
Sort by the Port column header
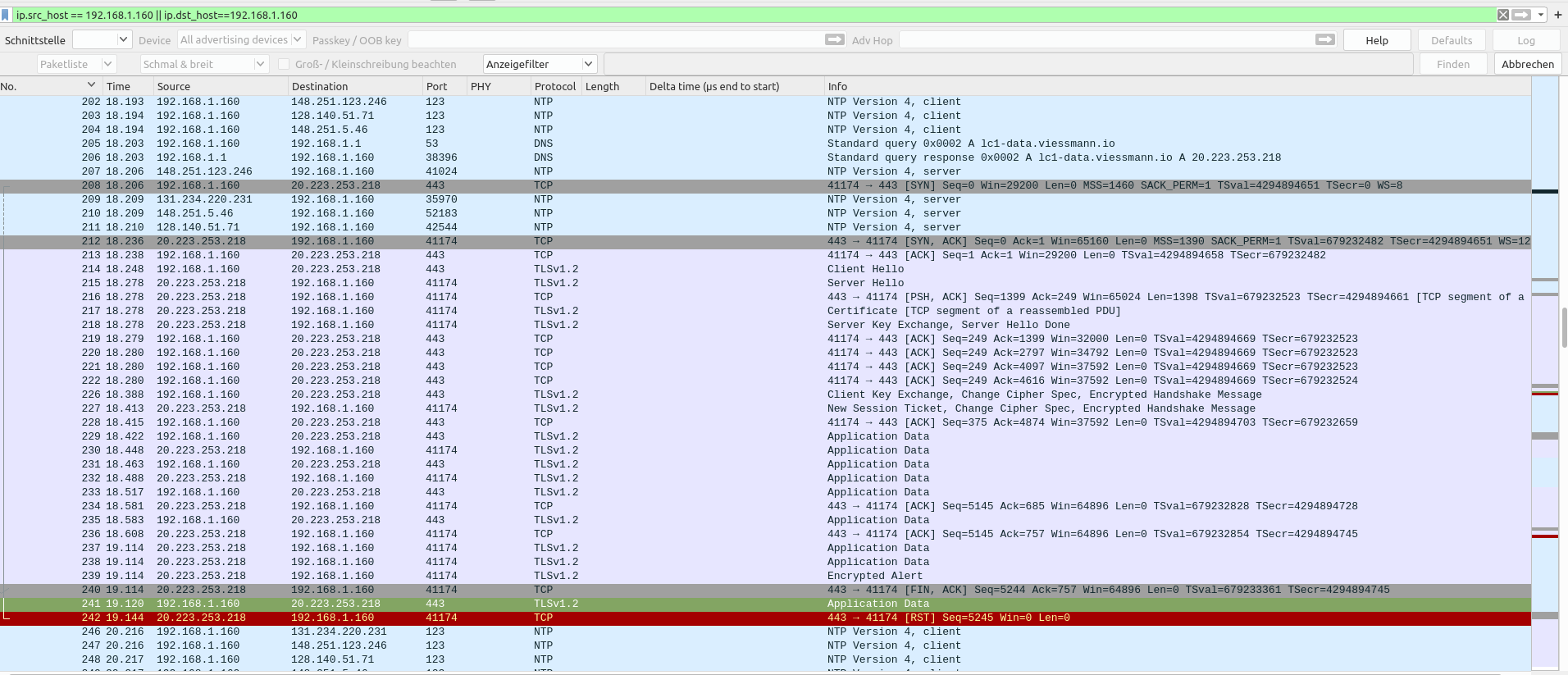tap(444, 86)
